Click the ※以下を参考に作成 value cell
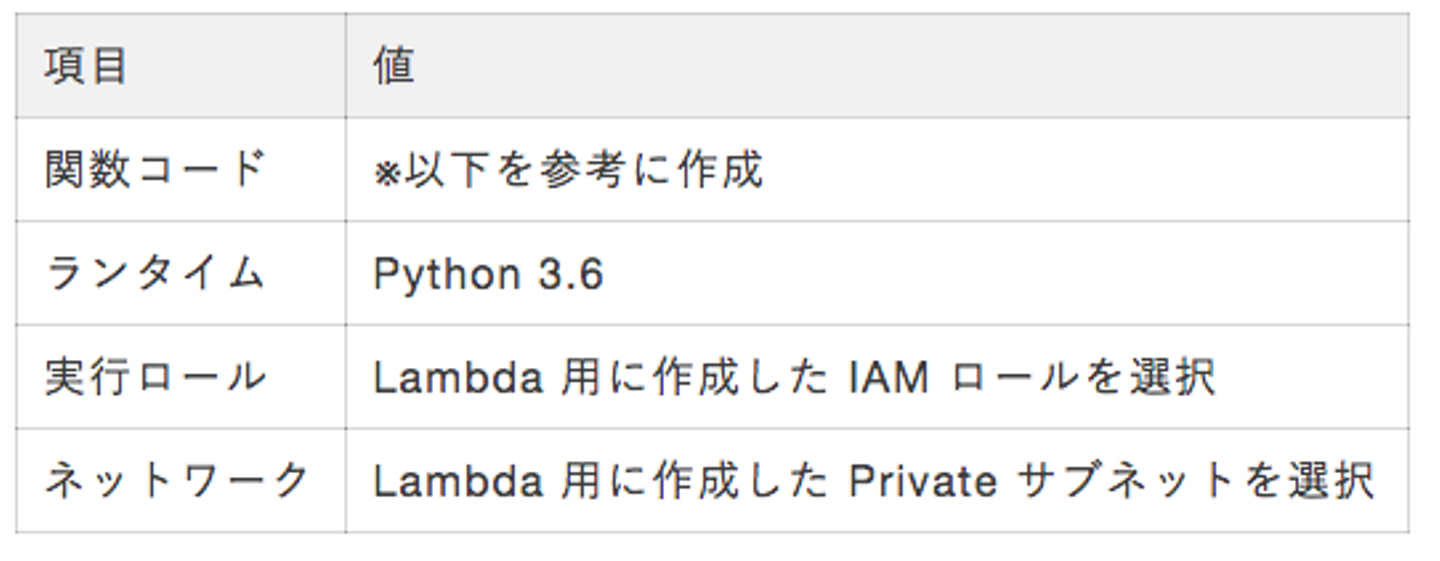Image resolution: width=1440 pixels, height=561 pixels. 568,171
